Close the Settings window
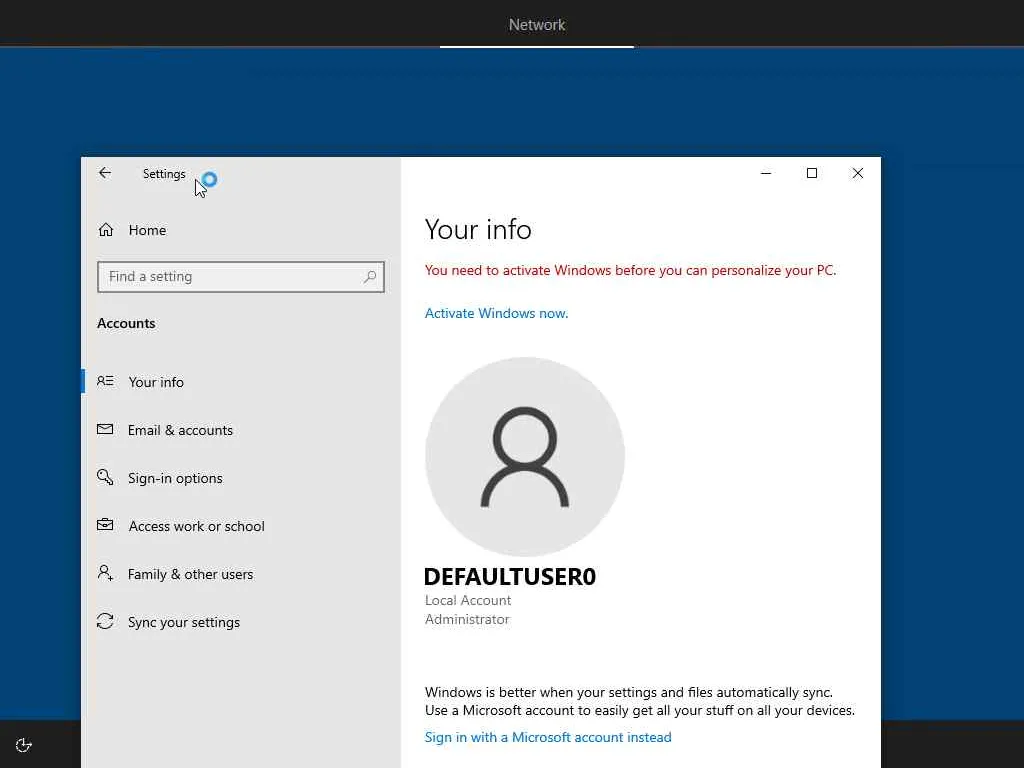 (857, 173)
